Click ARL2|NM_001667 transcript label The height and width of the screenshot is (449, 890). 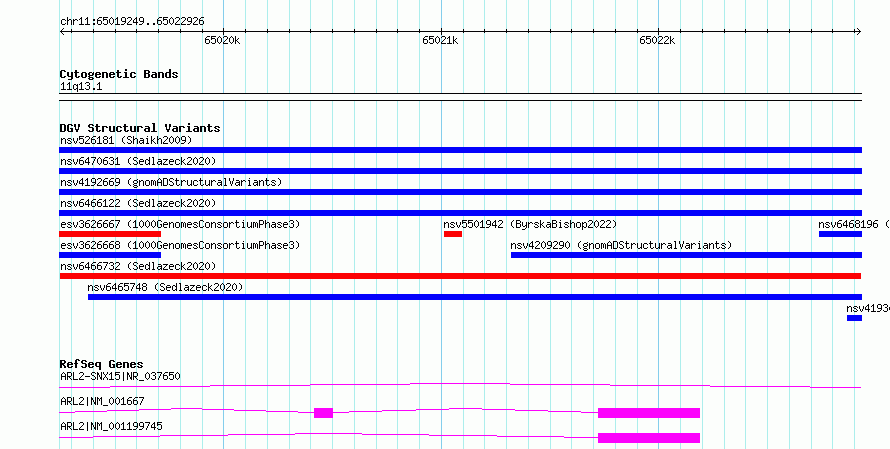click(x=102, y=401)
